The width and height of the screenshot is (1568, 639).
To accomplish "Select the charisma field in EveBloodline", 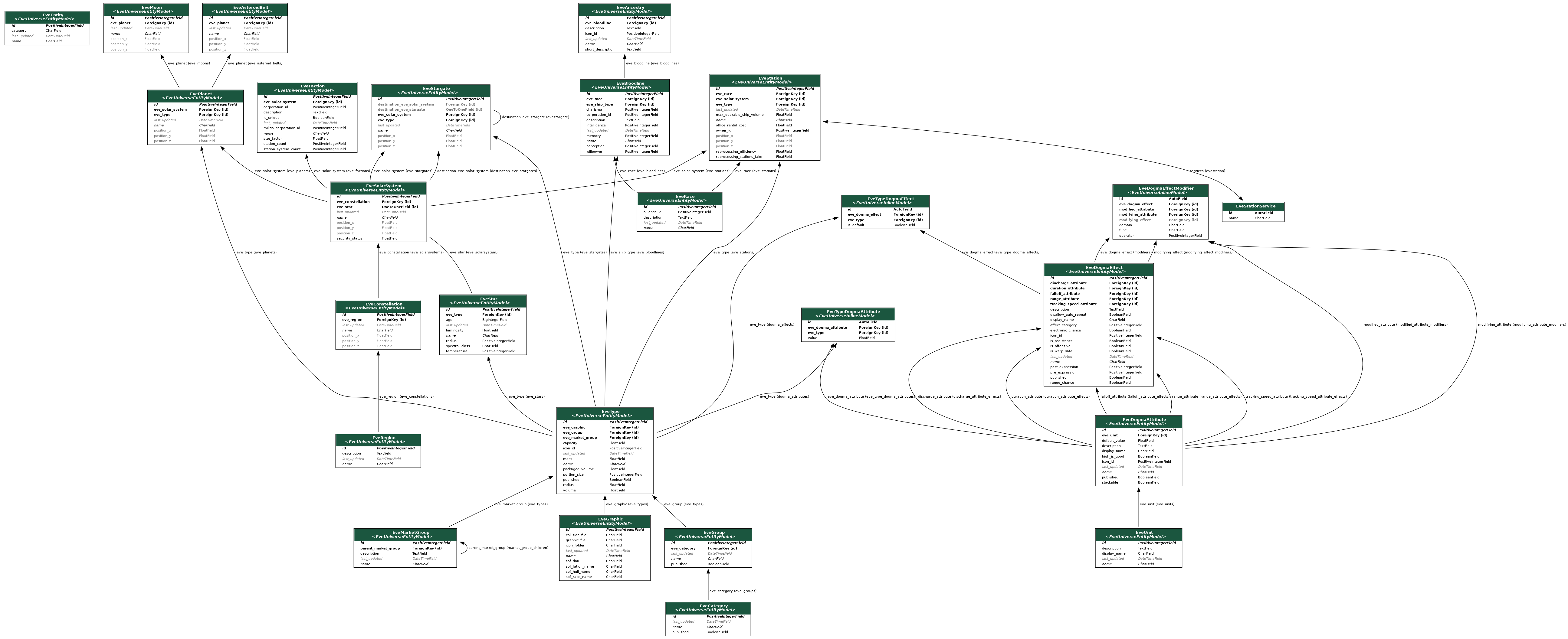I will (625, 109).
